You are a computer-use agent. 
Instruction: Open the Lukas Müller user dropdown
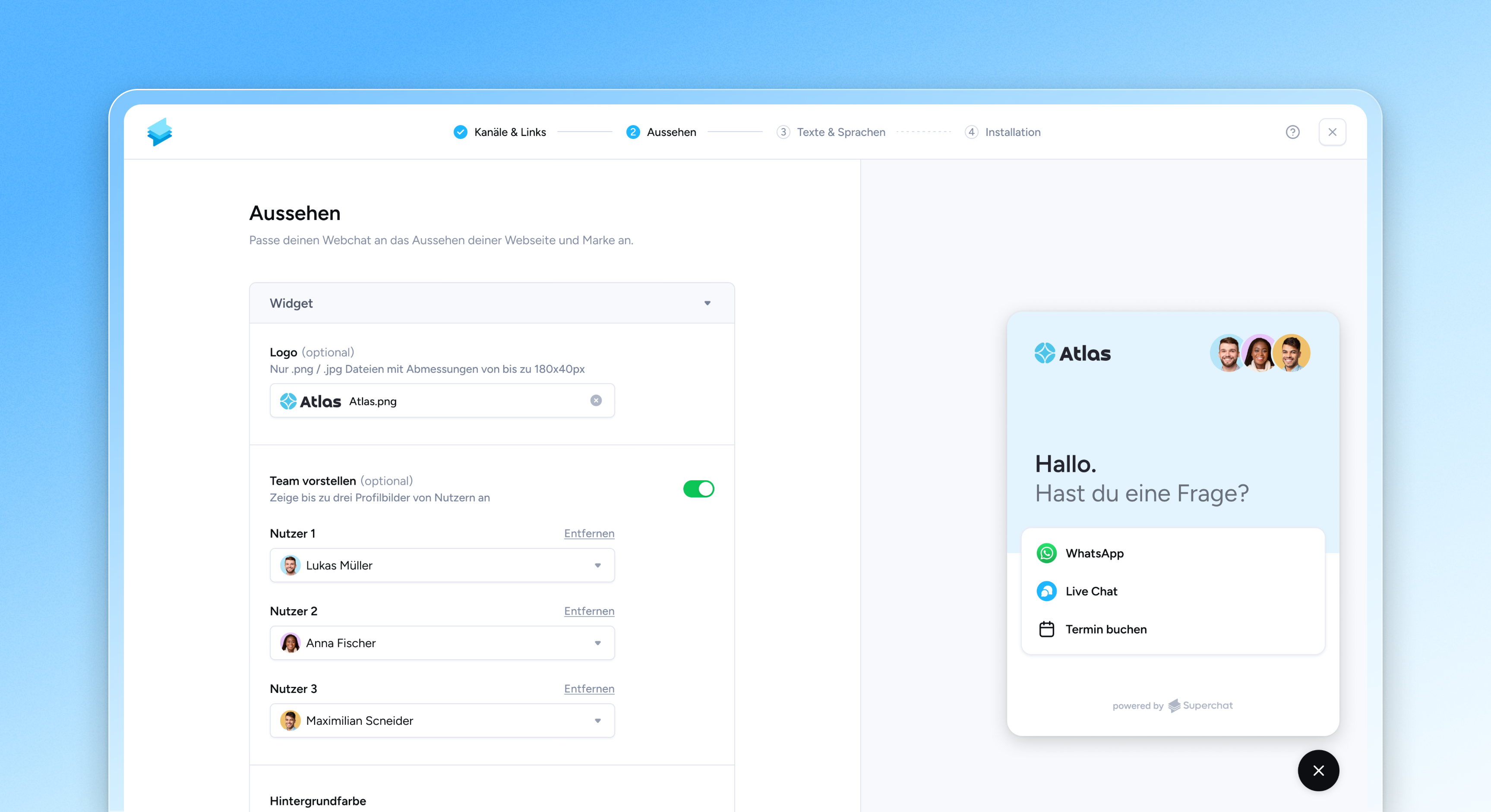(x=597, y=565)
